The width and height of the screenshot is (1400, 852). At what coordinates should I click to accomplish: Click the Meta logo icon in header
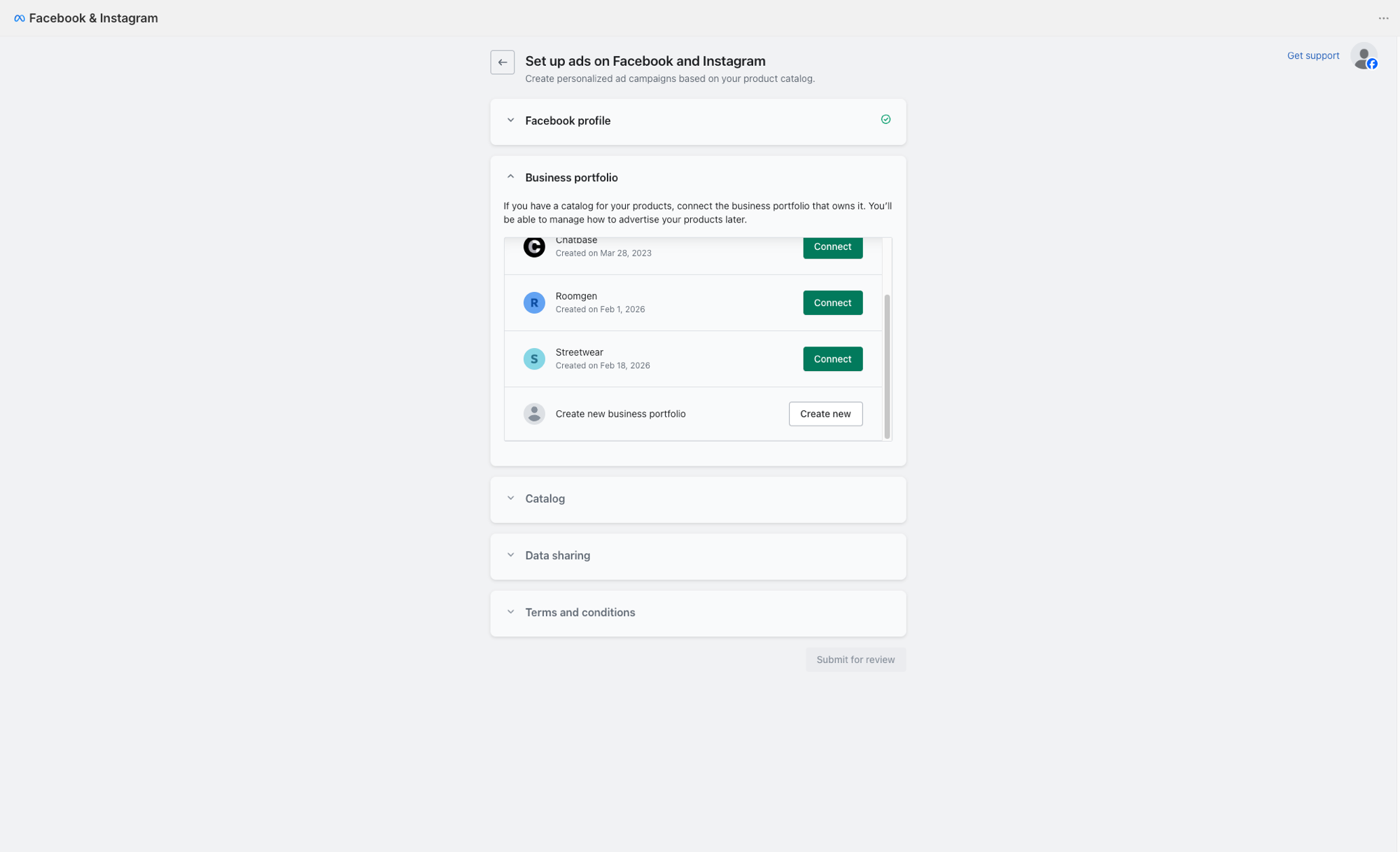tap(20, 18)
